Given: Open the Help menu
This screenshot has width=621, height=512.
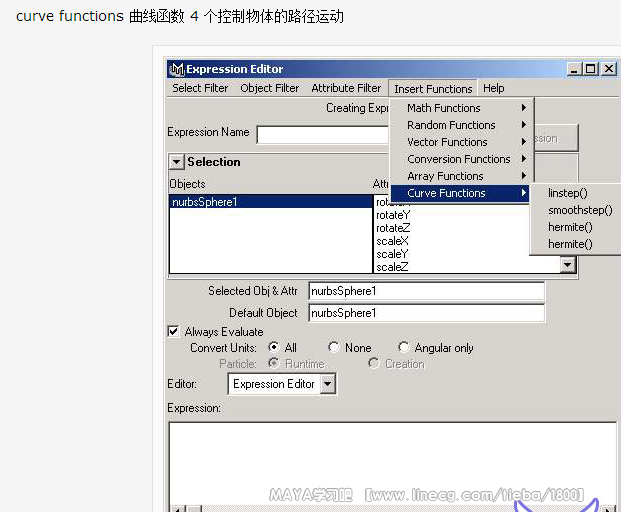Looking at the screenshot, I should point(493,88).
